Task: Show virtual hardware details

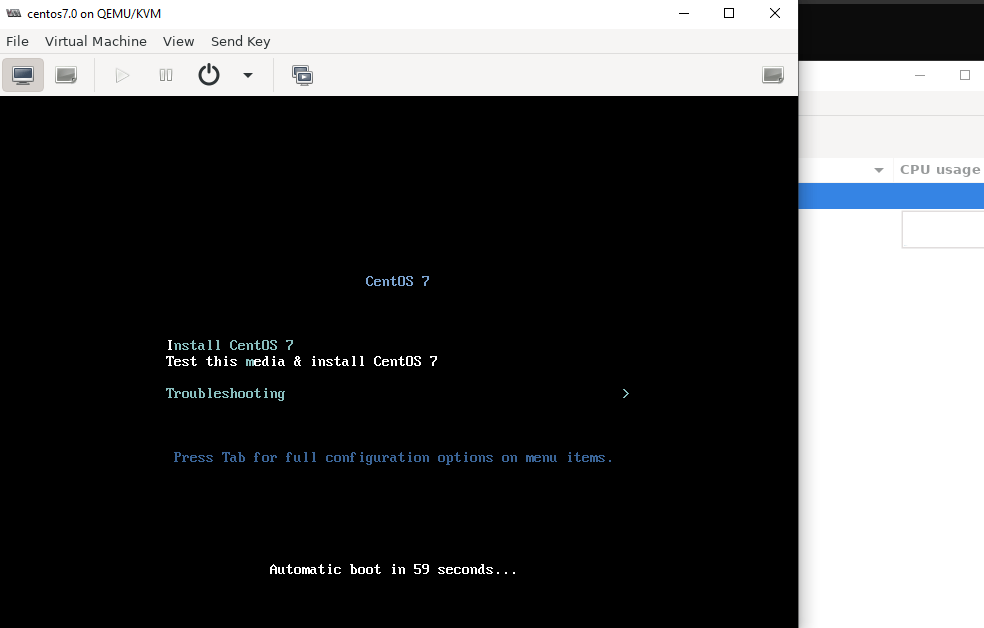Action: (x=66, y=75)
